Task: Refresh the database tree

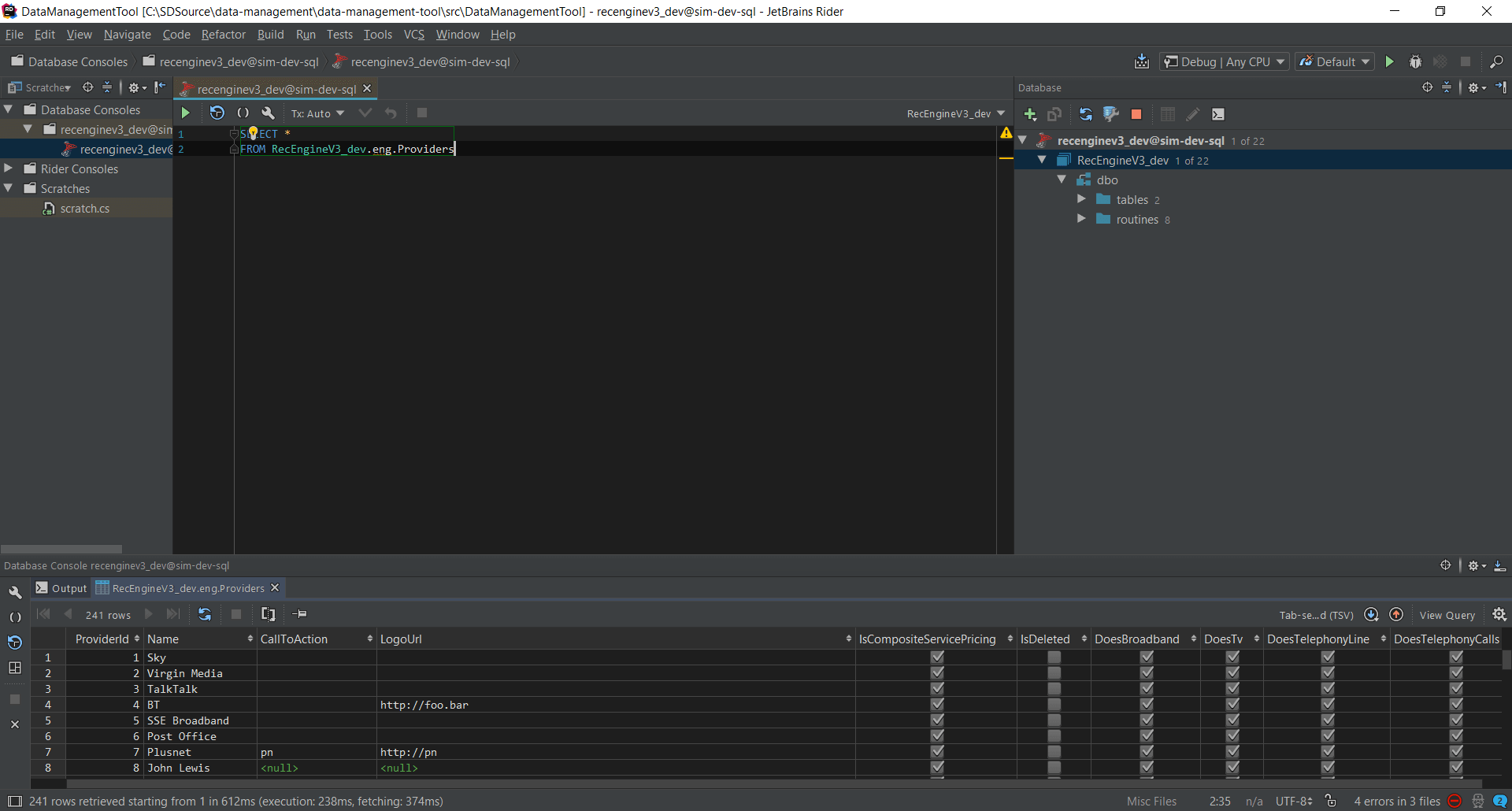Action: pyautogui.click(x=1086, y=115)
